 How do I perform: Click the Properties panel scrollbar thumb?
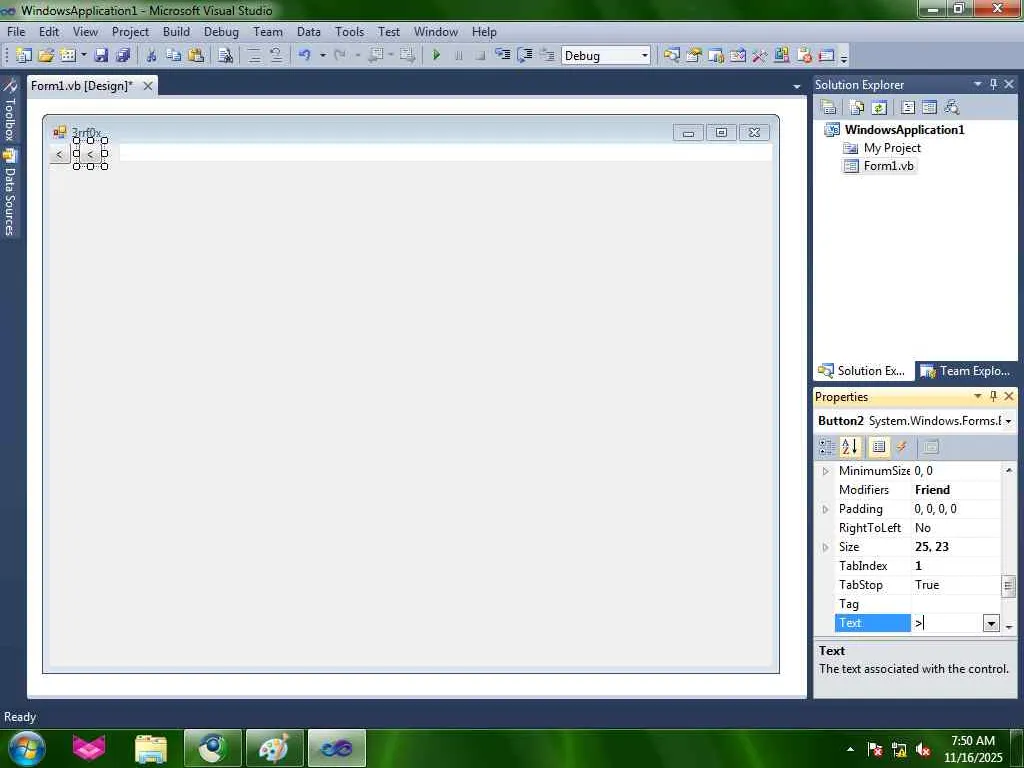pos(1008,585)
